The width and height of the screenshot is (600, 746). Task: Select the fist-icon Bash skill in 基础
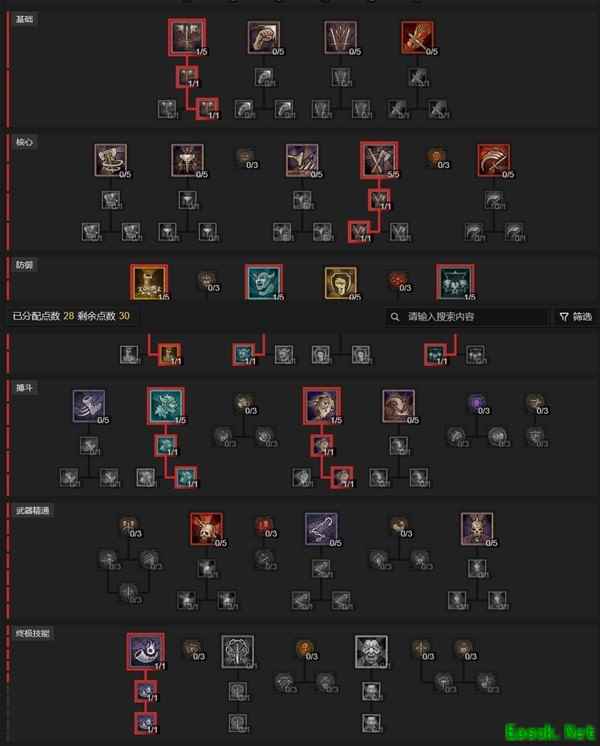click(264, 37)
